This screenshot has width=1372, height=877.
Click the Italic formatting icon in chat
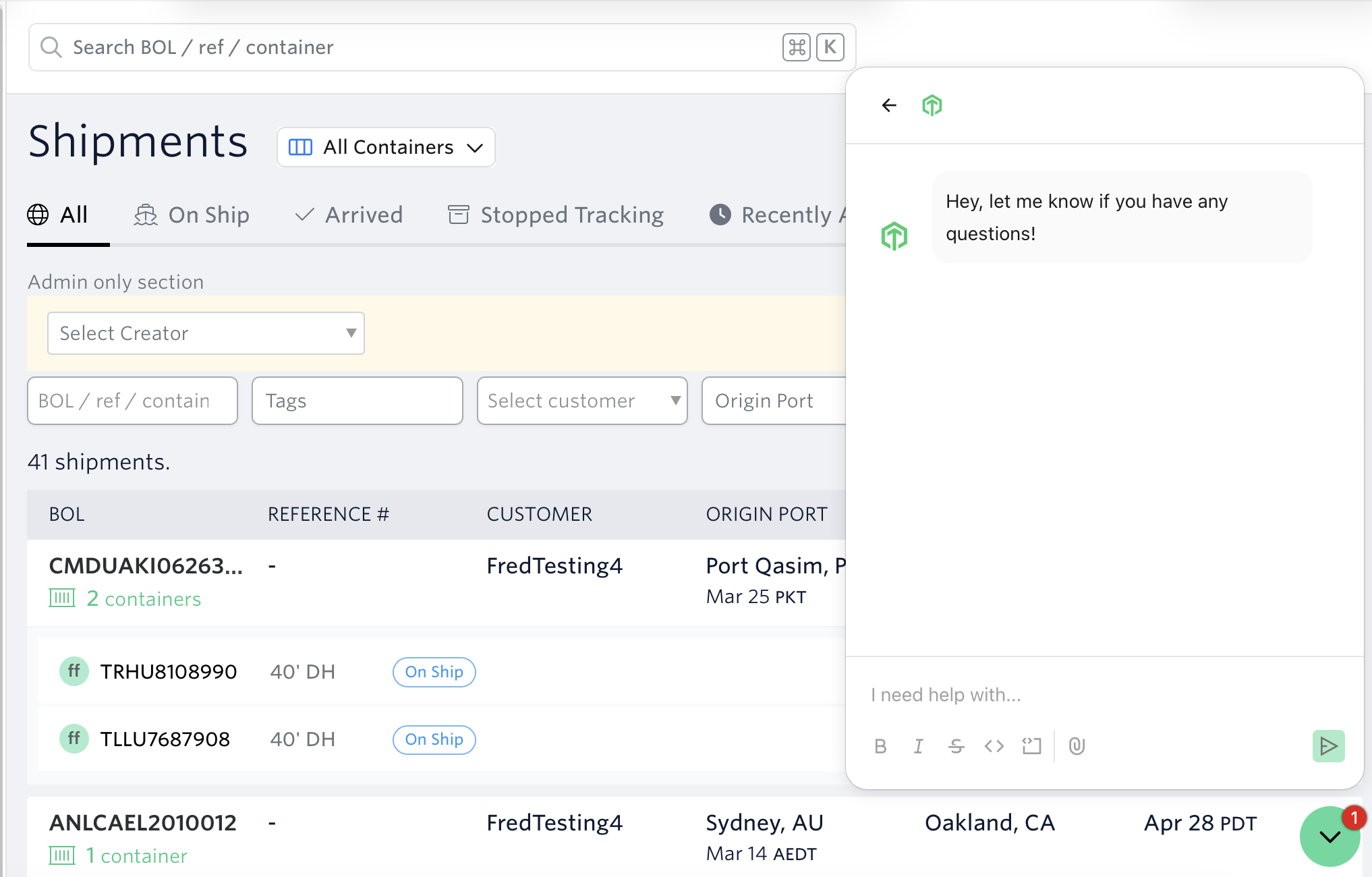point(918,746)
